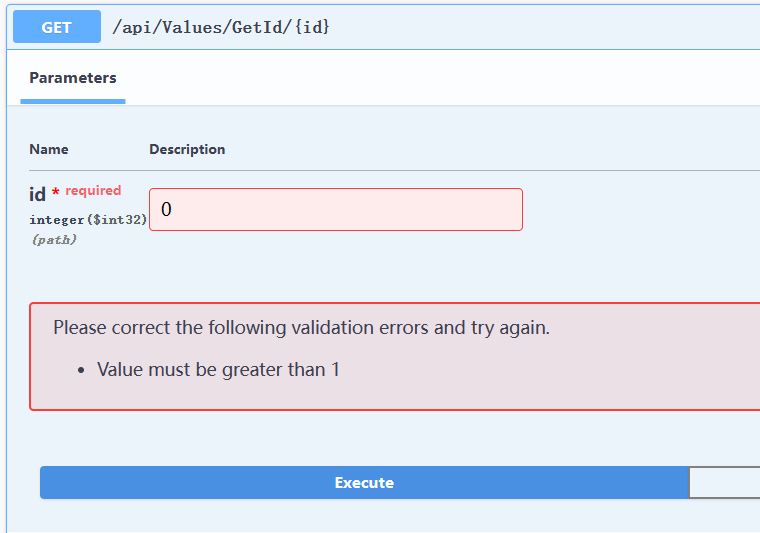
Task: Run the request with Execute button
Action: pyautogui.click(x=364, y=483)
